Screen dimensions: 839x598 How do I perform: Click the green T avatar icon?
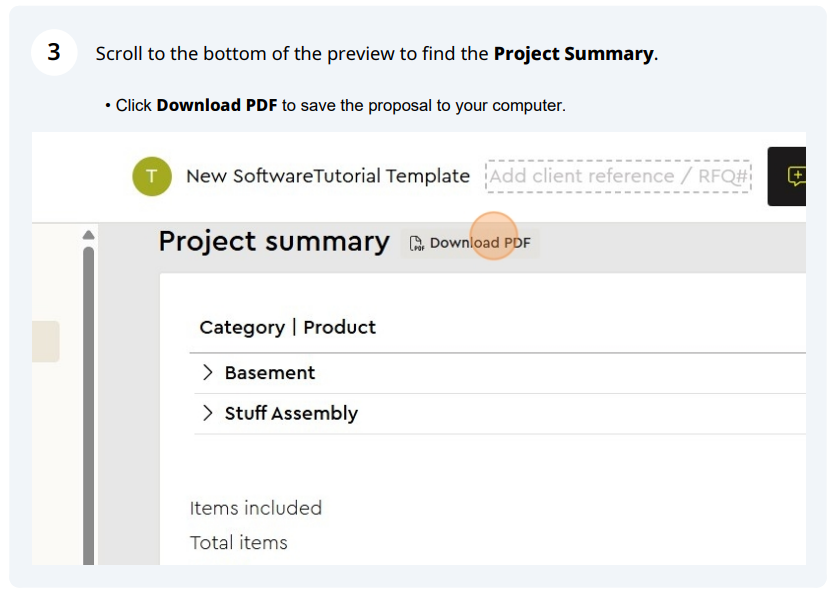click(x=152, y=176)
